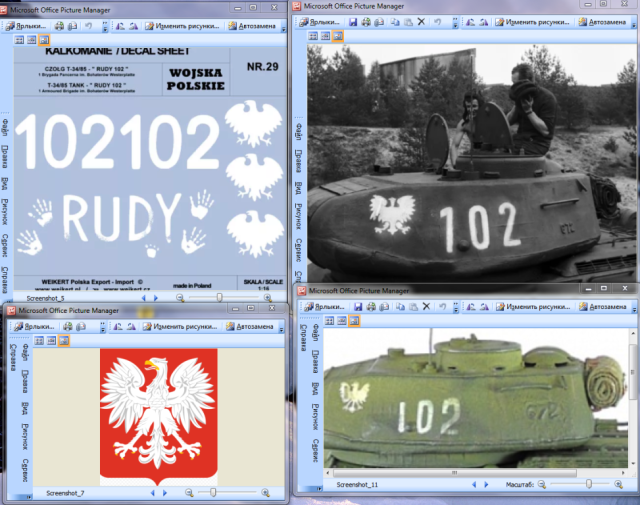Click Автозамена in the tank photo window
Viewport: 640px width, 505px height.
tap(602, 22)
